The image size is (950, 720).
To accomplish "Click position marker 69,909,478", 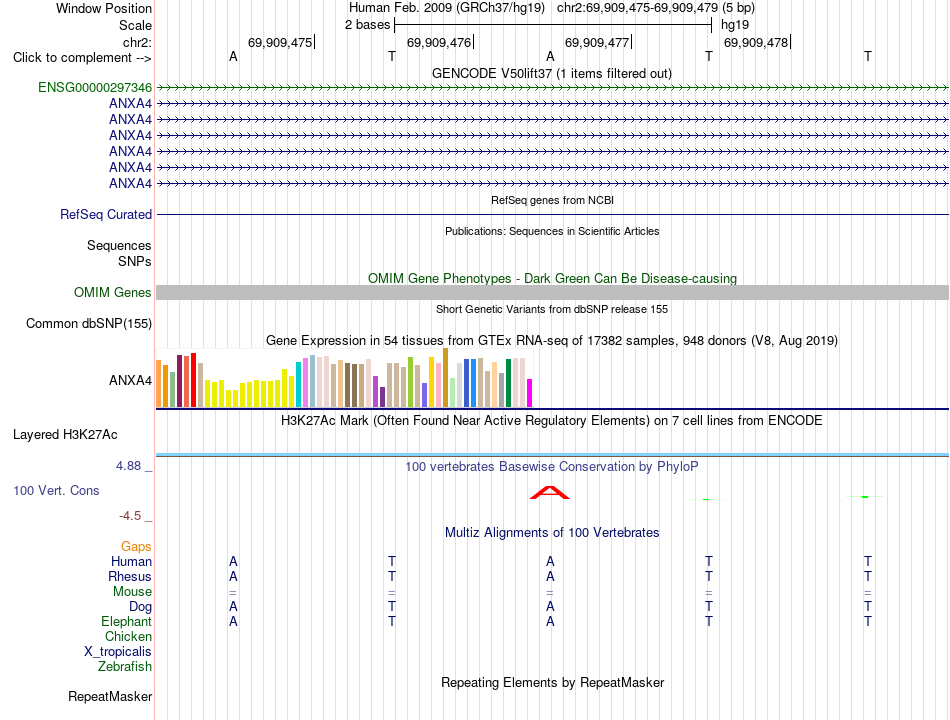I will (x=756, y=42).
